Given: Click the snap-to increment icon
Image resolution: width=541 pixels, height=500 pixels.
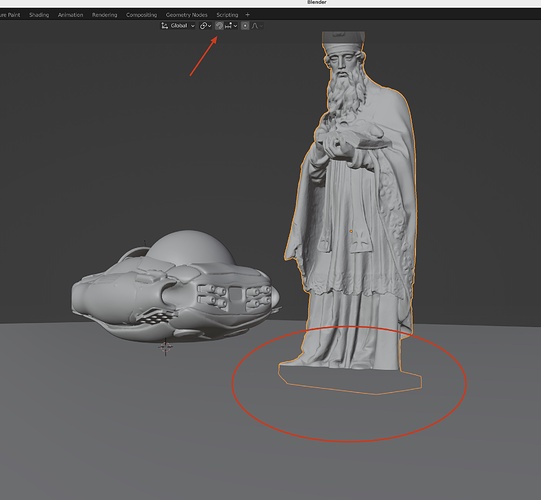Looking at the screenshot, I should [x=228, y=26].
